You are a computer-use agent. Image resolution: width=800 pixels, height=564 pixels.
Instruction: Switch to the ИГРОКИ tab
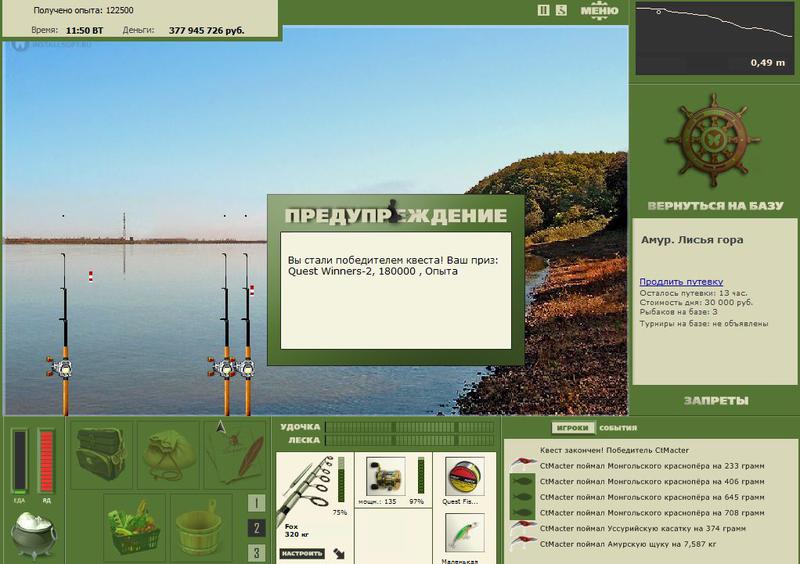click(x=572, y=428)
